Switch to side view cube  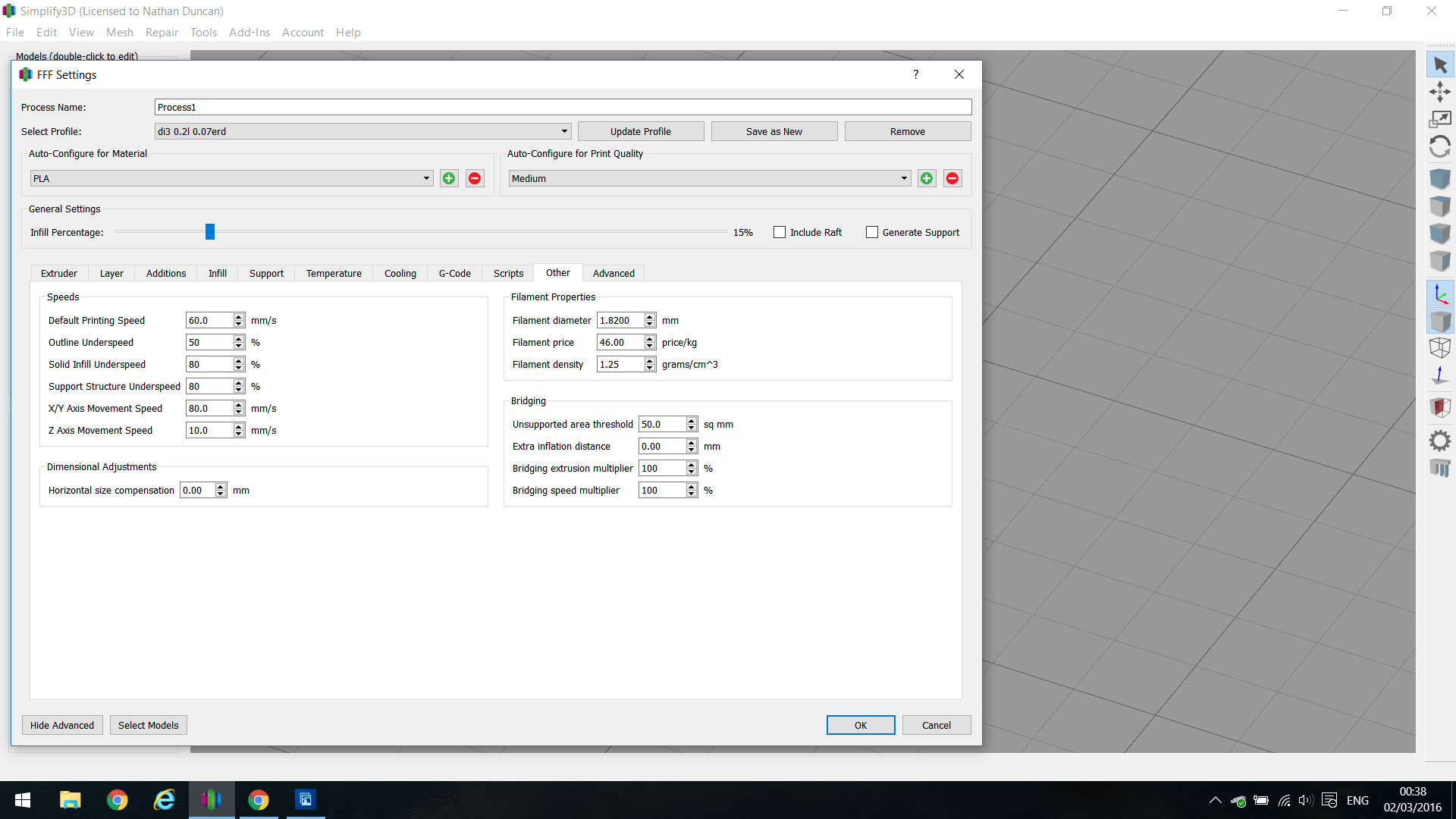click(x=1440, y=261)
